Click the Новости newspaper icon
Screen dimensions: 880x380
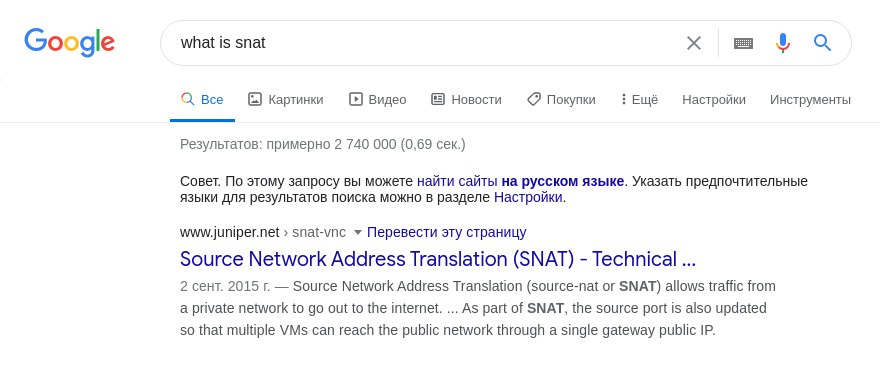pos(438,99)
